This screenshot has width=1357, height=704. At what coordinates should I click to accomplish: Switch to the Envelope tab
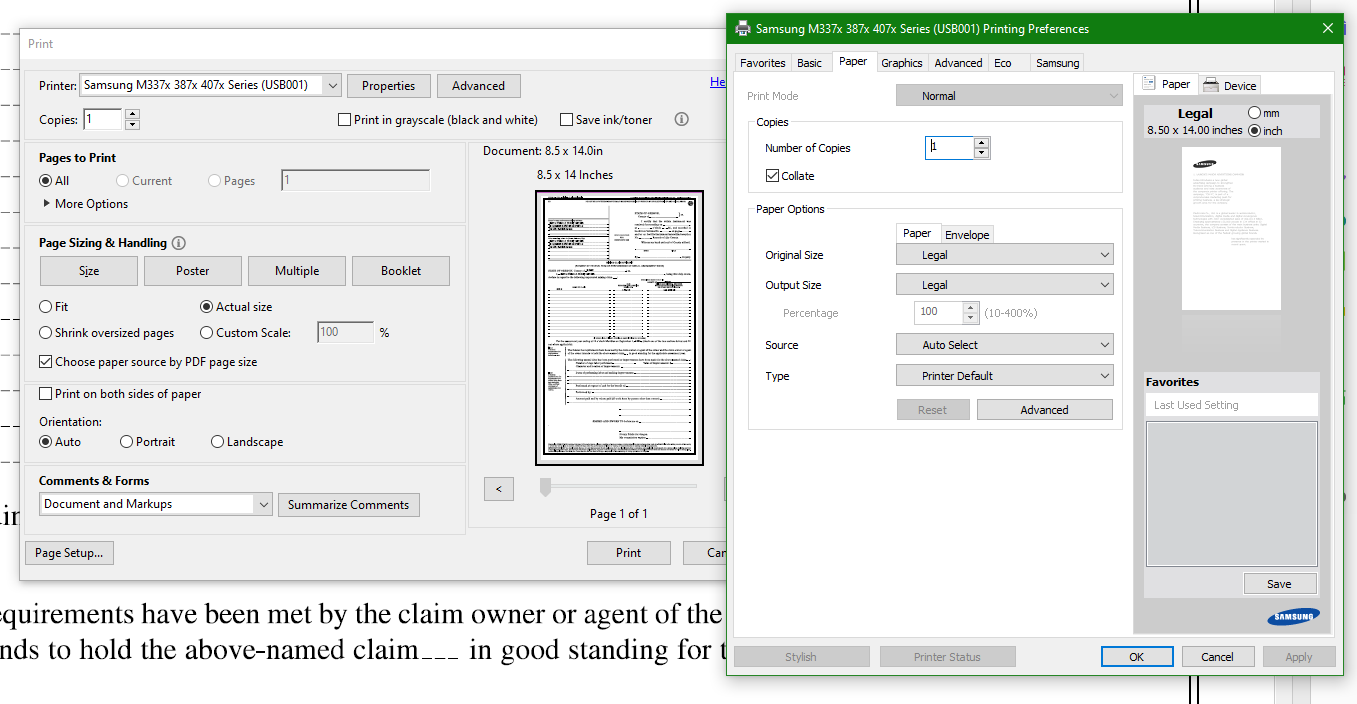click(x=967, y=235)
